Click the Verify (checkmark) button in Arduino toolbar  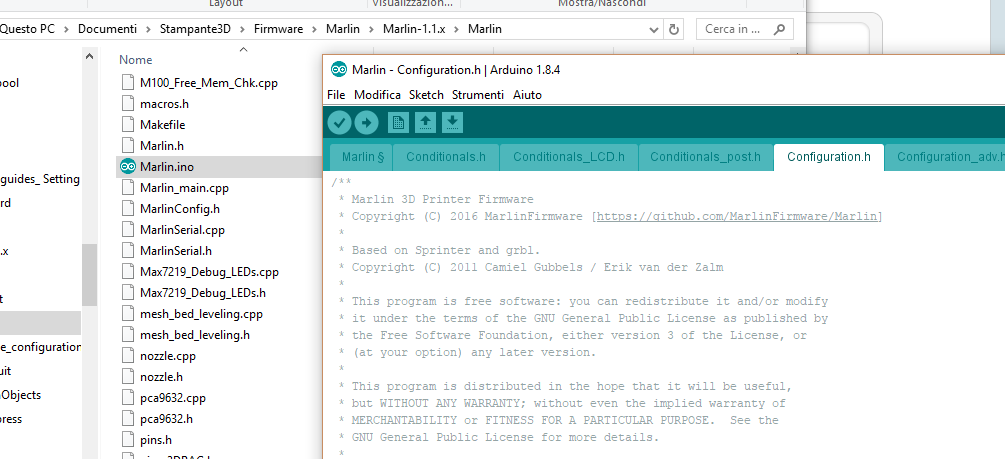pos(340,122)
